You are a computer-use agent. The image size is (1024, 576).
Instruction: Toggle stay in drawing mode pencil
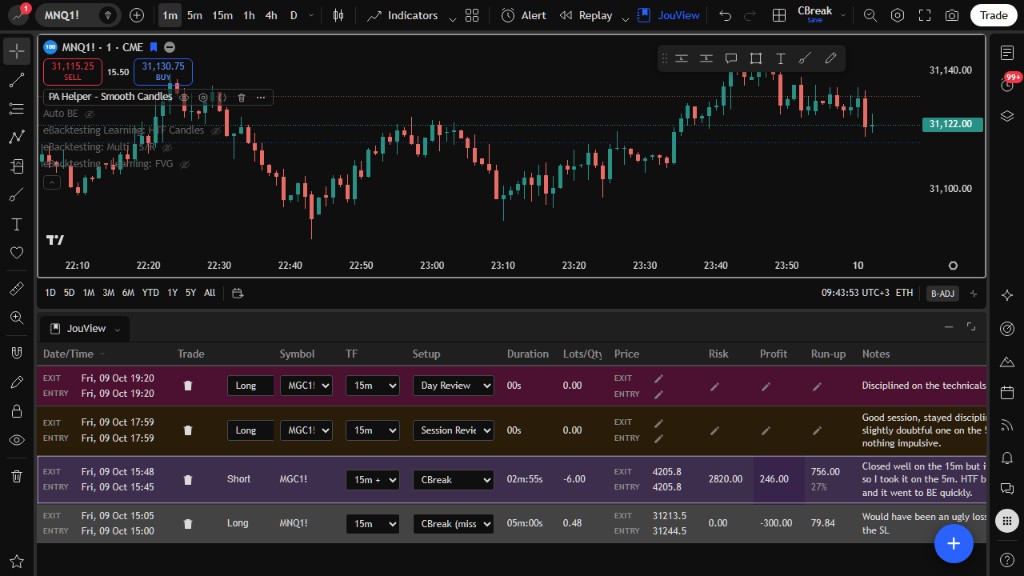tap(17, 382)
